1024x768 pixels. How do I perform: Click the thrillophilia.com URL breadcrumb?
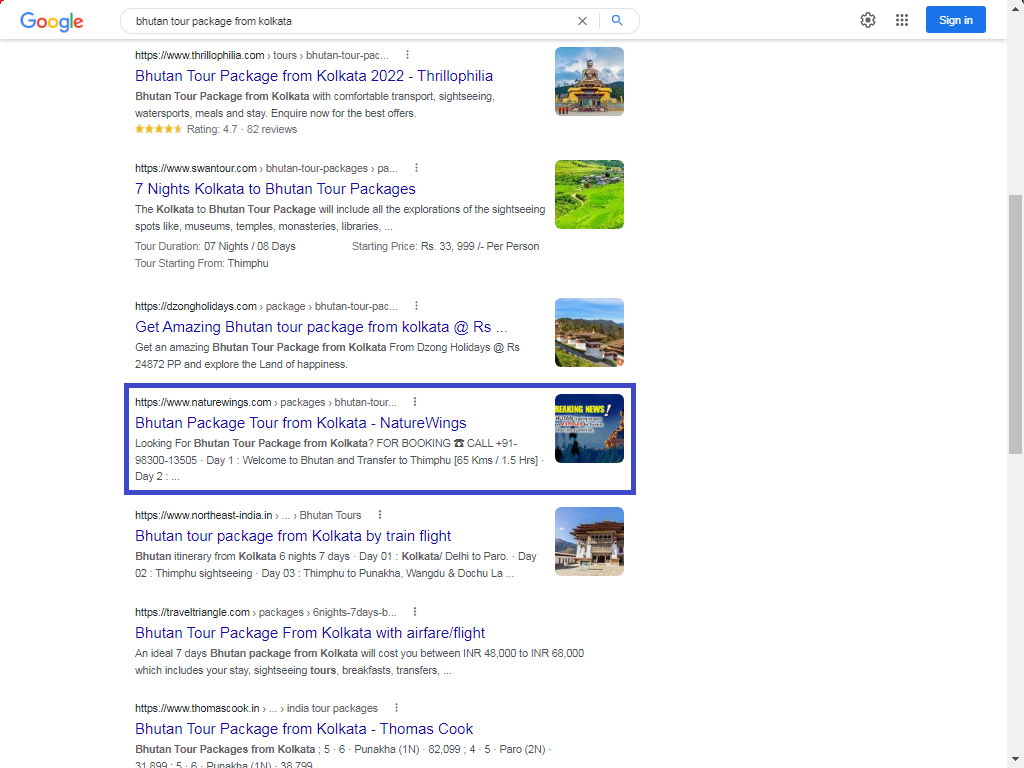(x=261, y=55)
